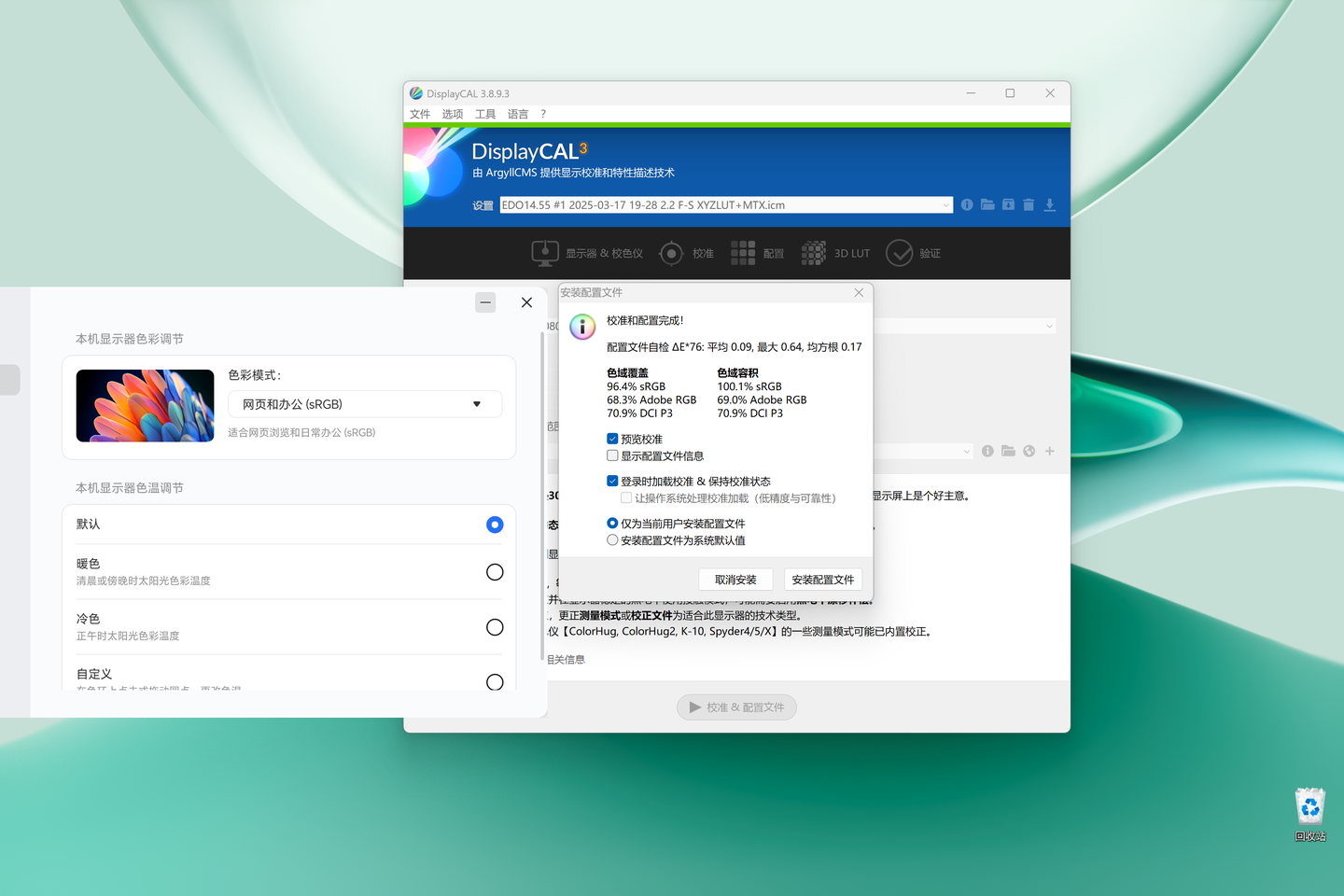Select 安装配置文件为系统默认值 radio
The image size is (1344, 896).
612,539
